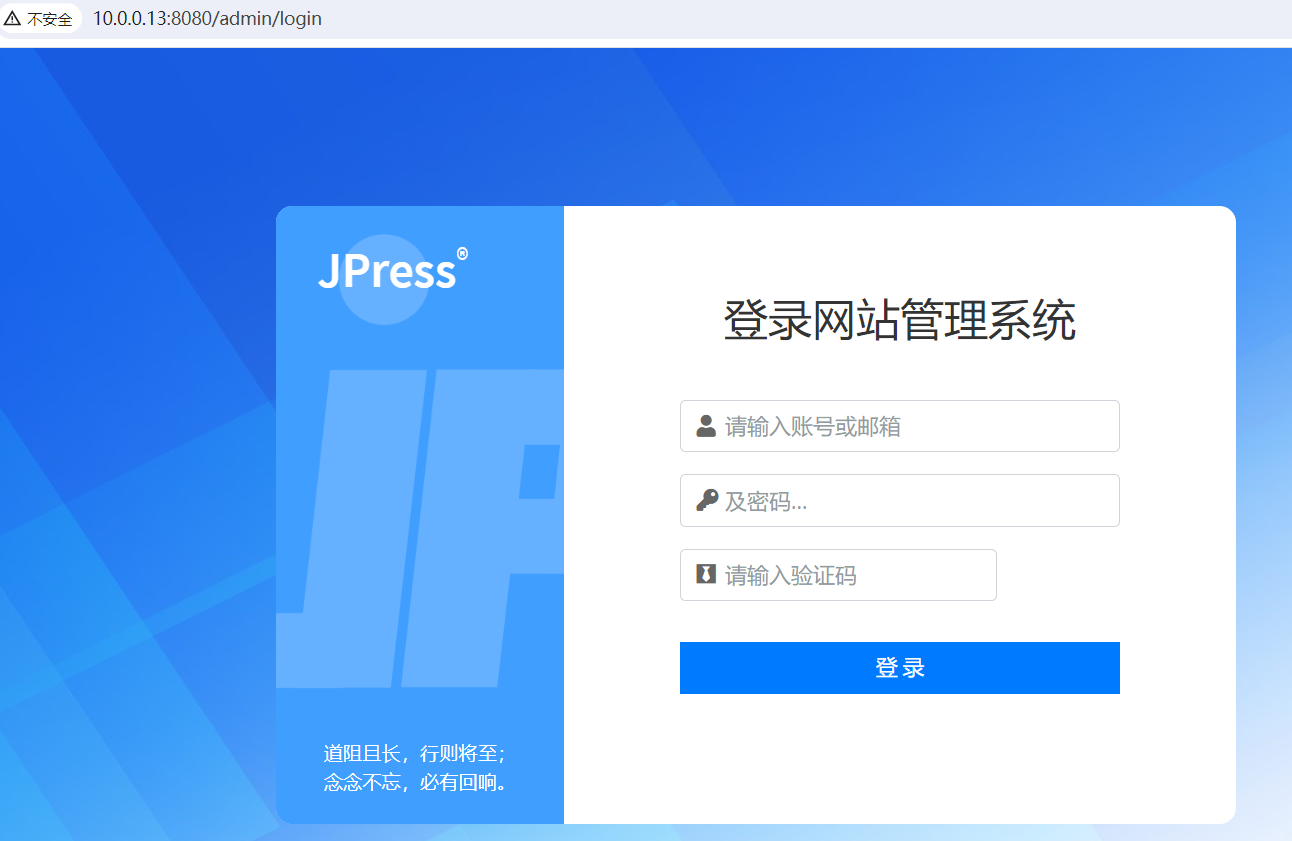Click the heading 登录网站管理系统
This screenshot has width=1292, height=841.
pos(900,321)
